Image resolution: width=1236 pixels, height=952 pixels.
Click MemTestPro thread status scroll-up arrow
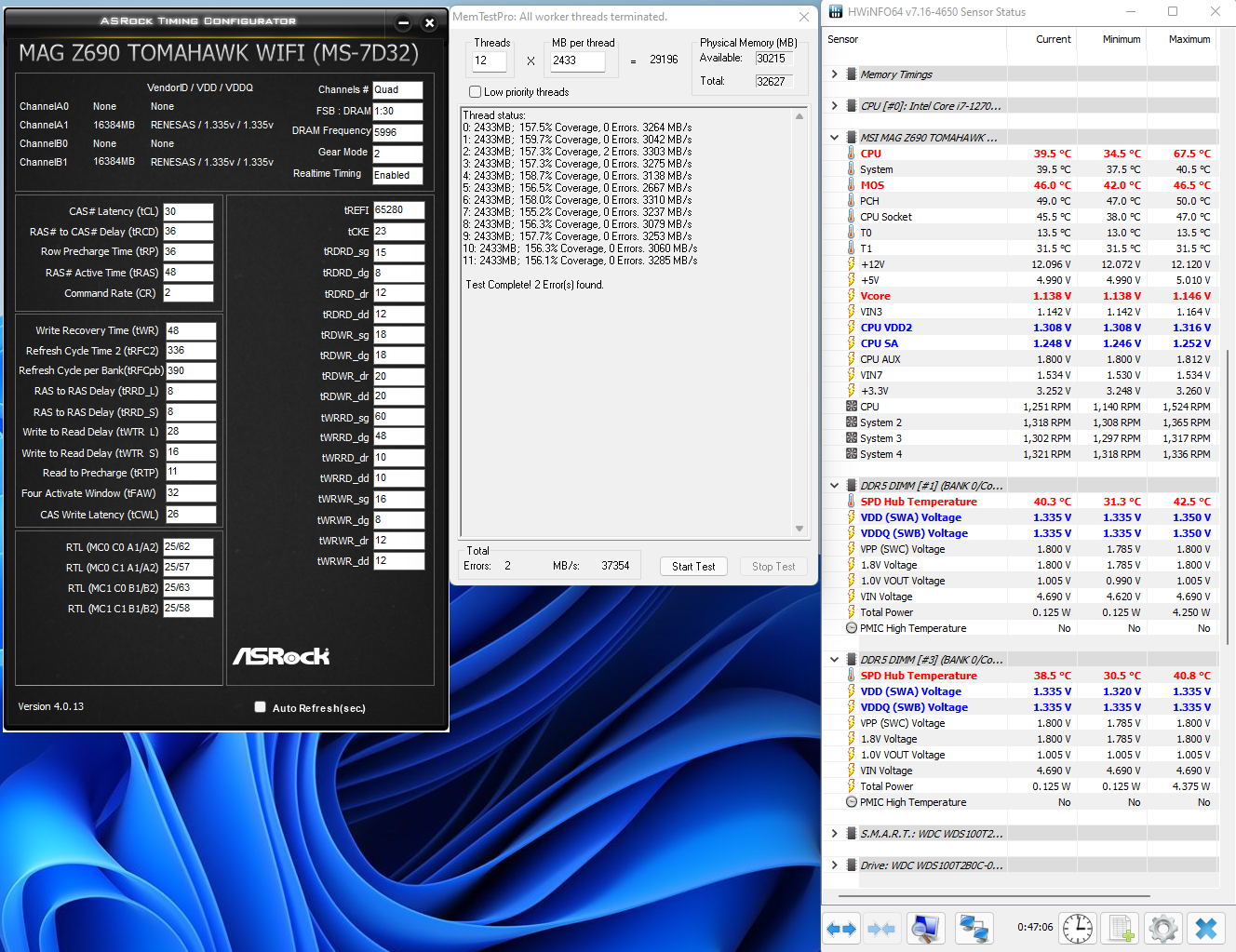[x=799, y=116]
